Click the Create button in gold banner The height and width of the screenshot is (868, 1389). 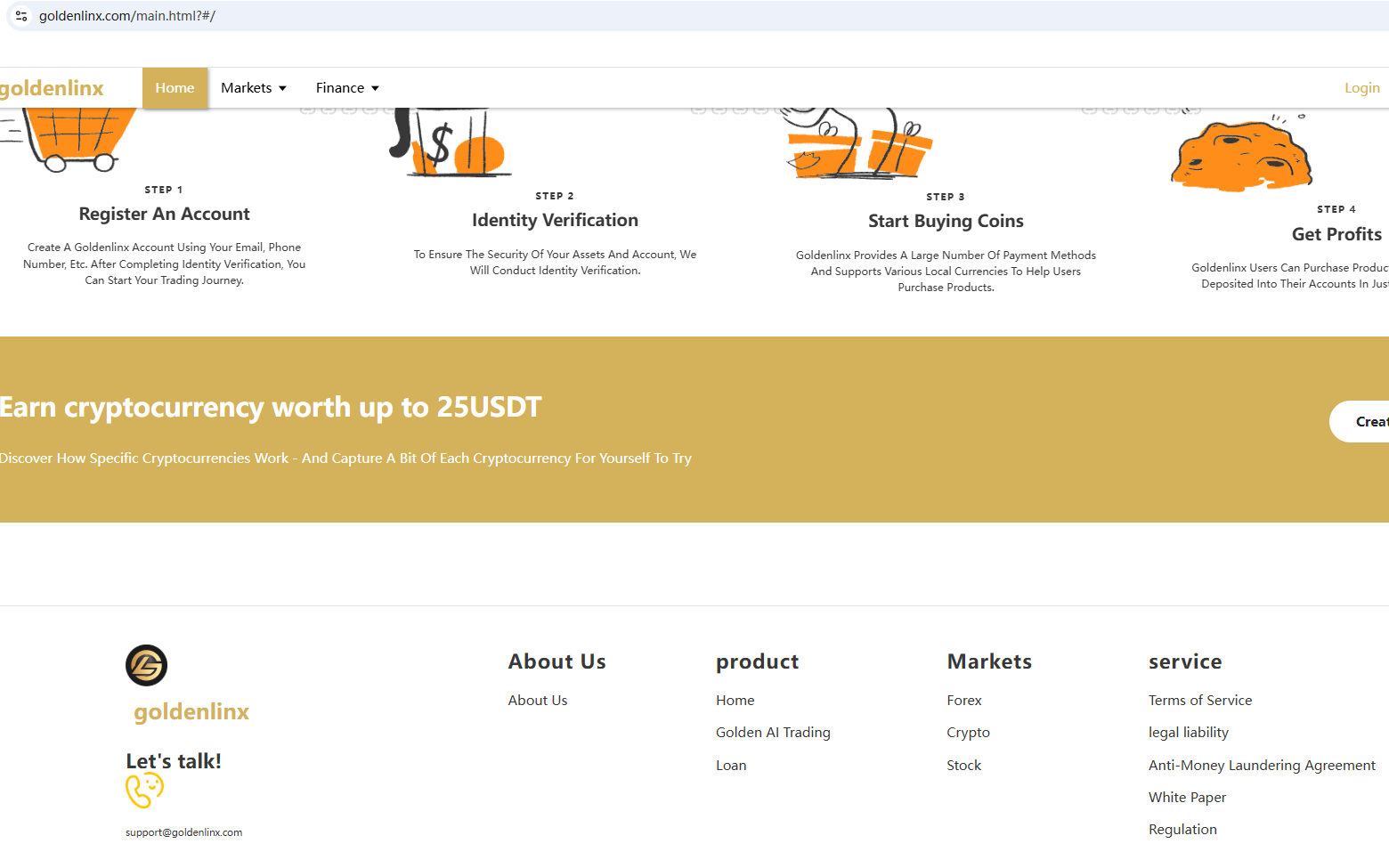(x=1360, y=421)
